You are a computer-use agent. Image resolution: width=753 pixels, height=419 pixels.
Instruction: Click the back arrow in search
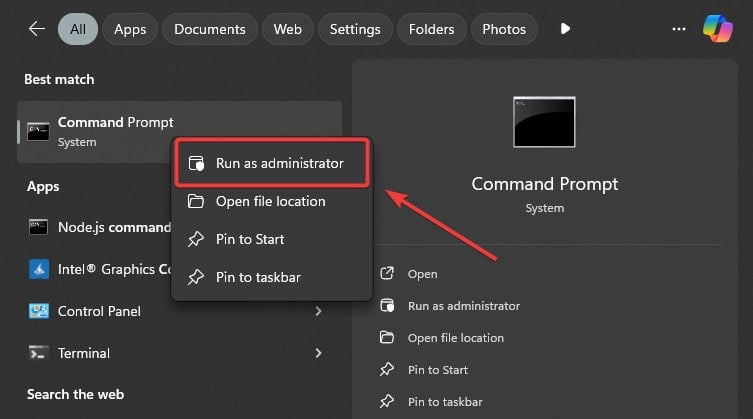[37, 29]
